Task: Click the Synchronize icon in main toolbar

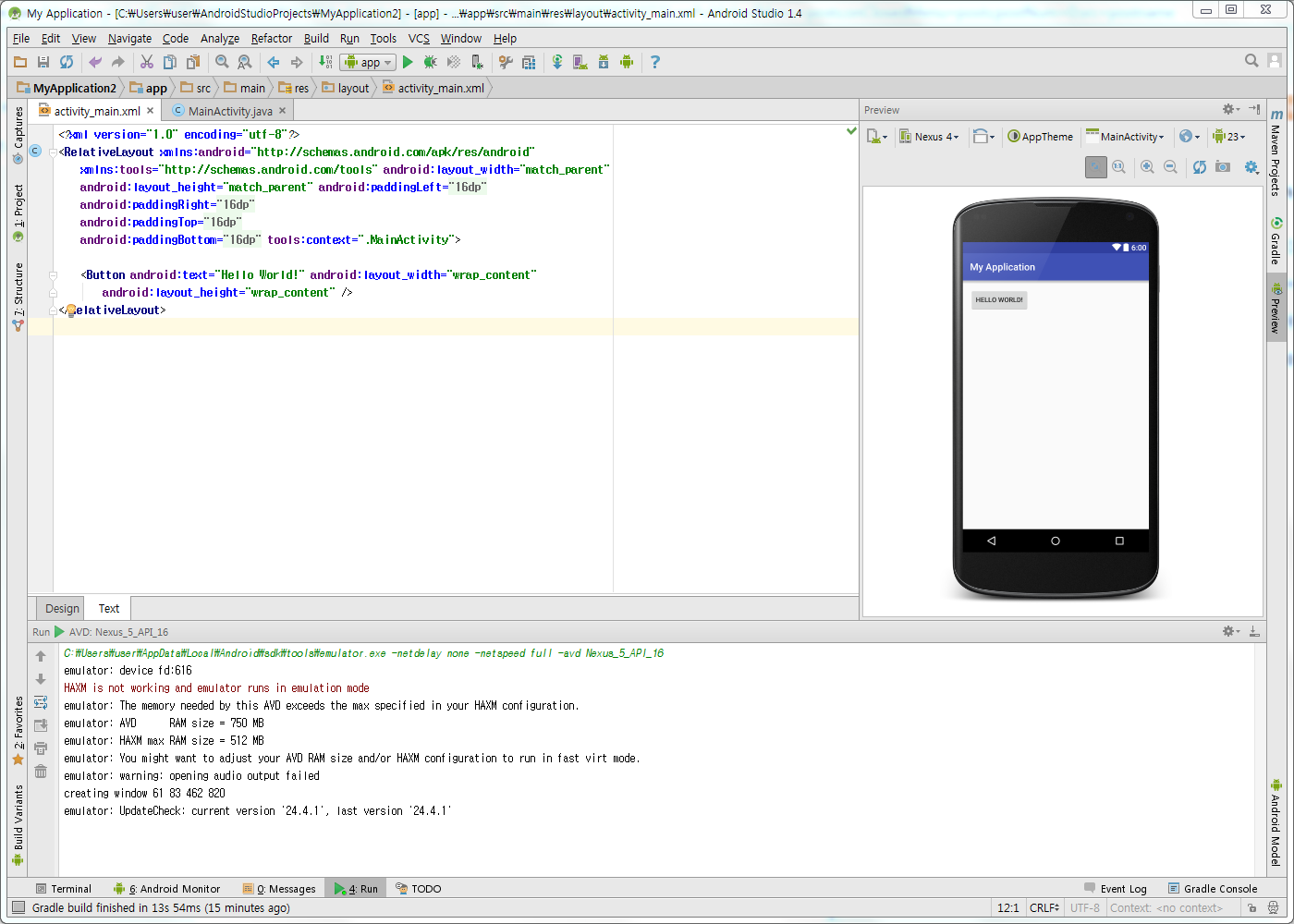Action: (x=67, y=62)
